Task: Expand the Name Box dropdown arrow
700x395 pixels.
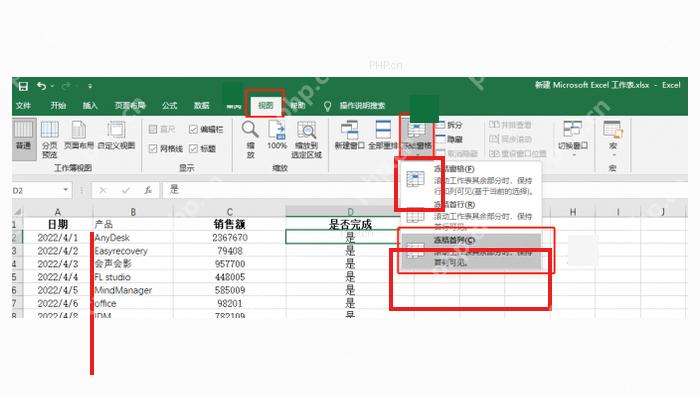Action: pyautogui.click(x=66, y=190)
